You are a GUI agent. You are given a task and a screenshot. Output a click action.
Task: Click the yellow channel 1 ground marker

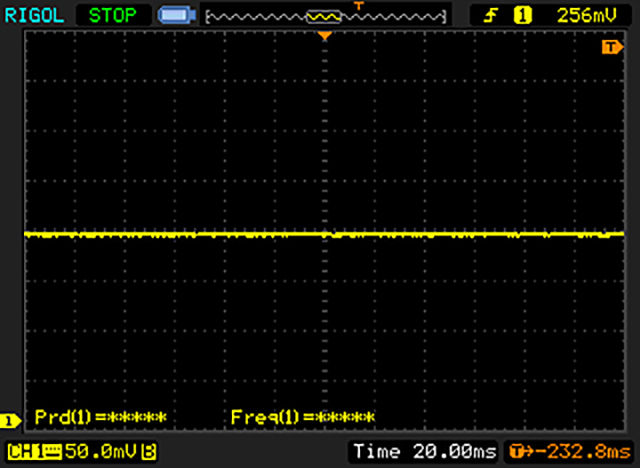(10, 421)
